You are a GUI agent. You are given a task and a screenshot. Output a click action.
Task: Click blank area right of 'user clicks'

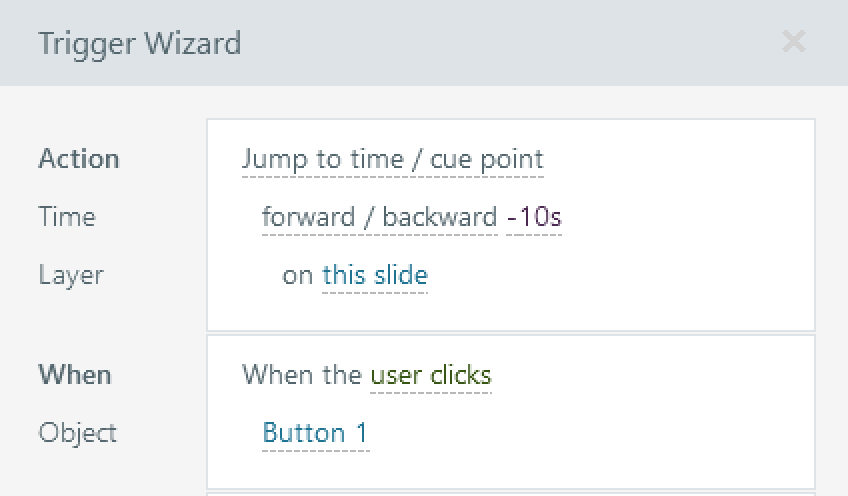[650, 375]
